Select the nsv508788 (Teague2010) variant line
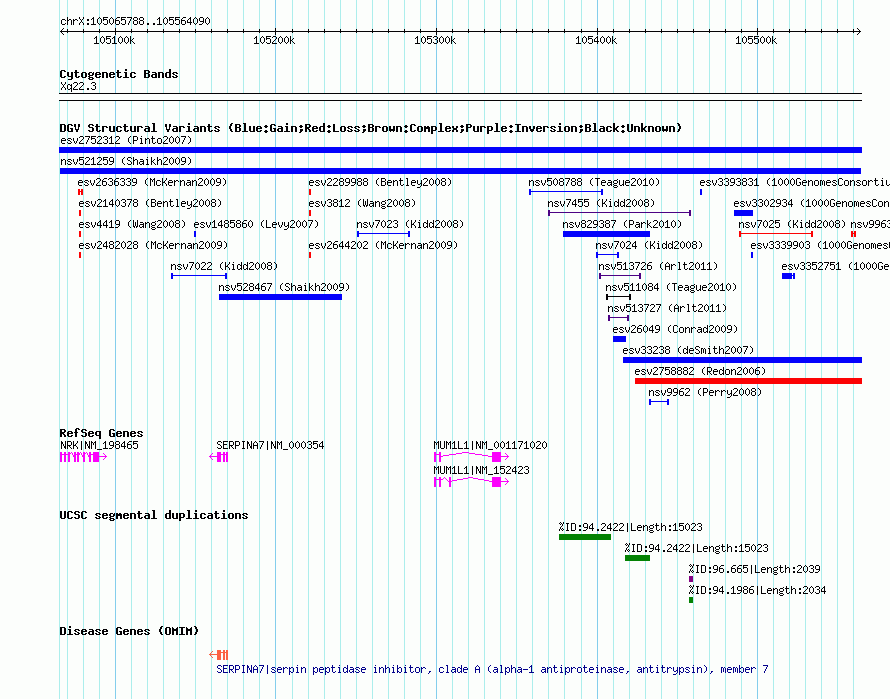Screen dimensions: 890x699 tap(566, 192)
